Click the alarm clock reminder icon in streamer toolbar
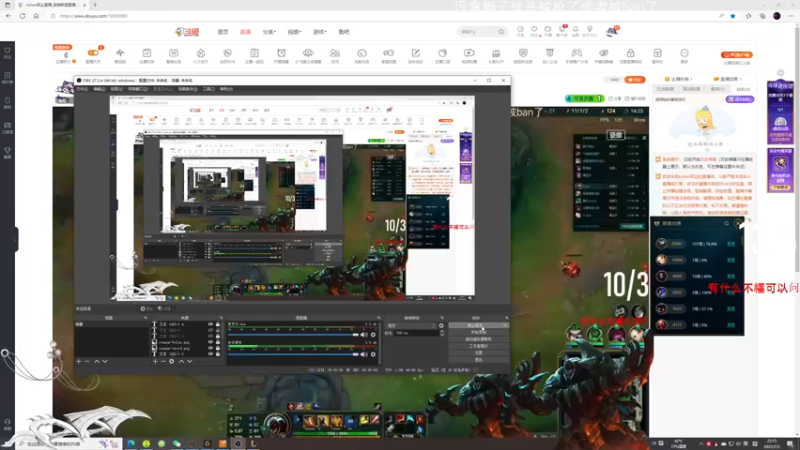The height and width of the screenshot is (450, 800). (281, 53)
